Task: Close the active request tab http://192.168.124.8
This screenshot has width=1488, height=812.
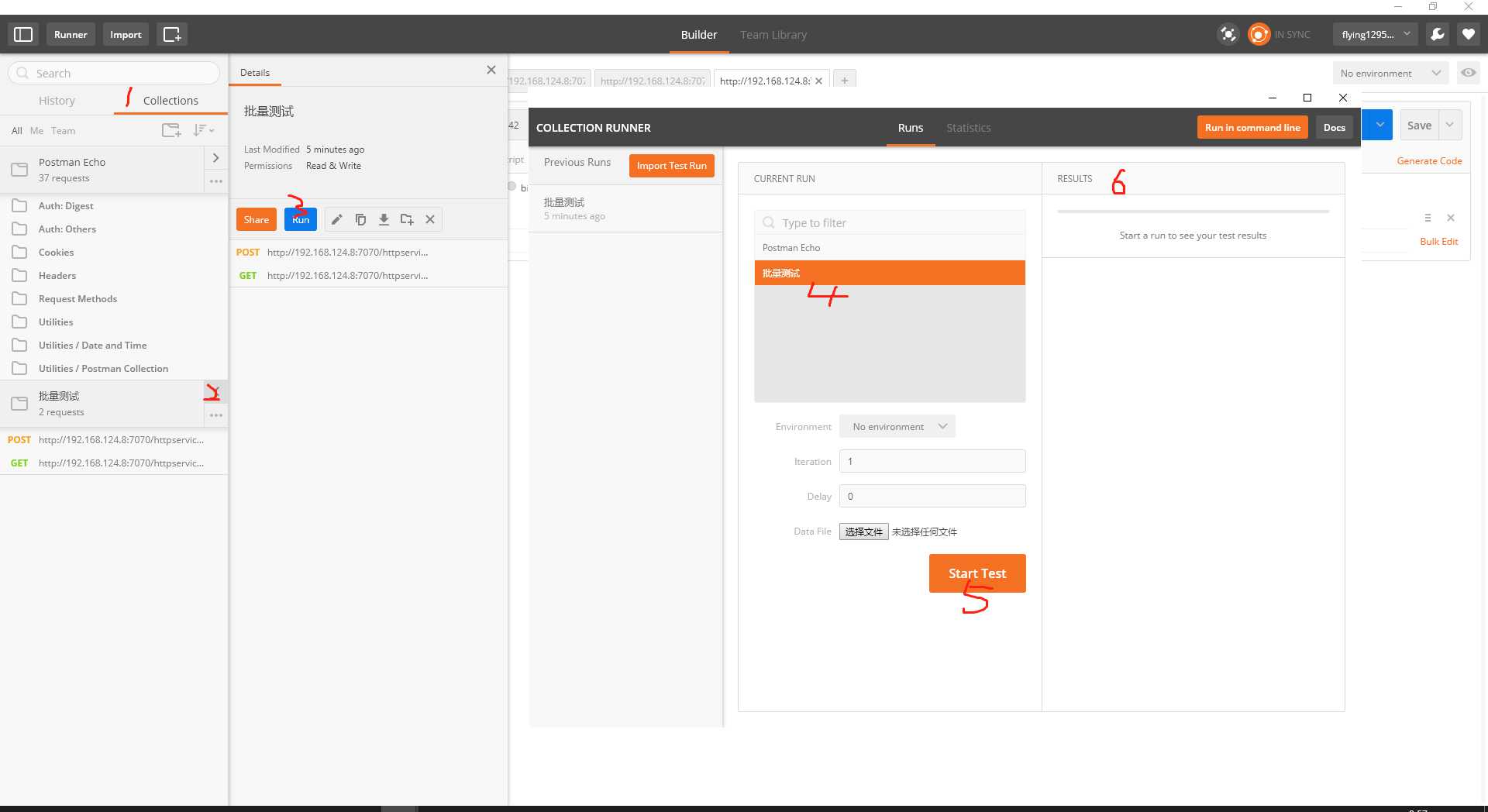Action: point(818,81)
